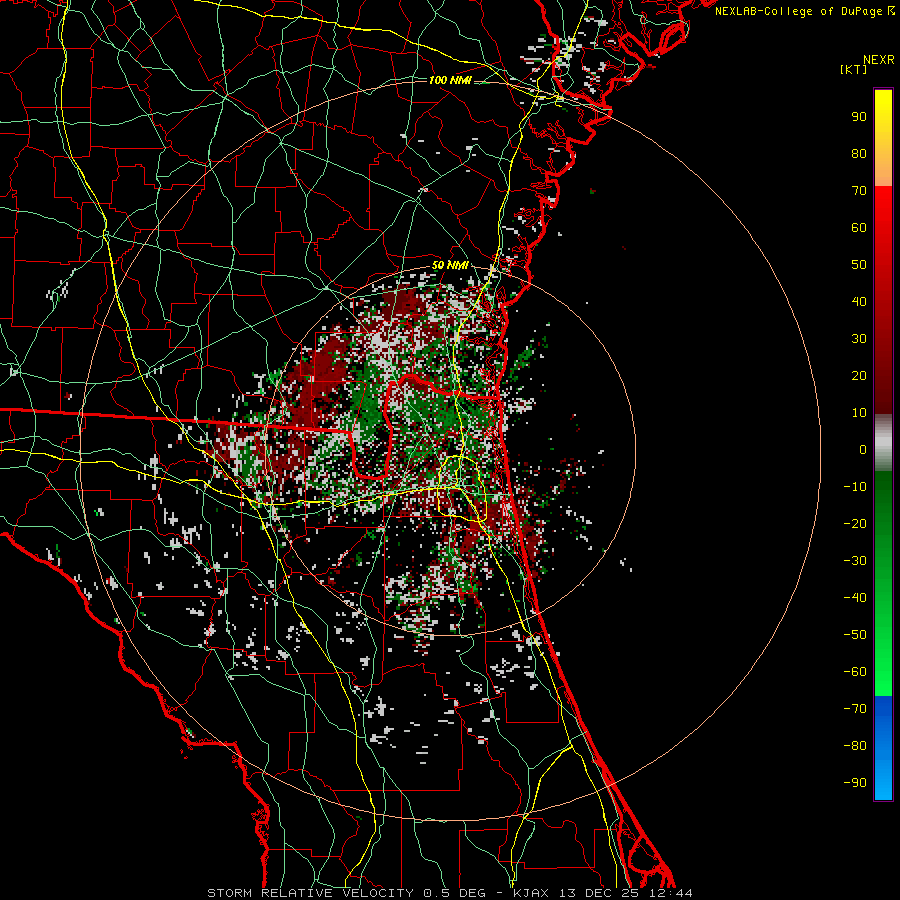Click the blue bottom segment of the color bar
This screenshot has height=900, width=900.
pyautogui.click(x=883, y=748)
